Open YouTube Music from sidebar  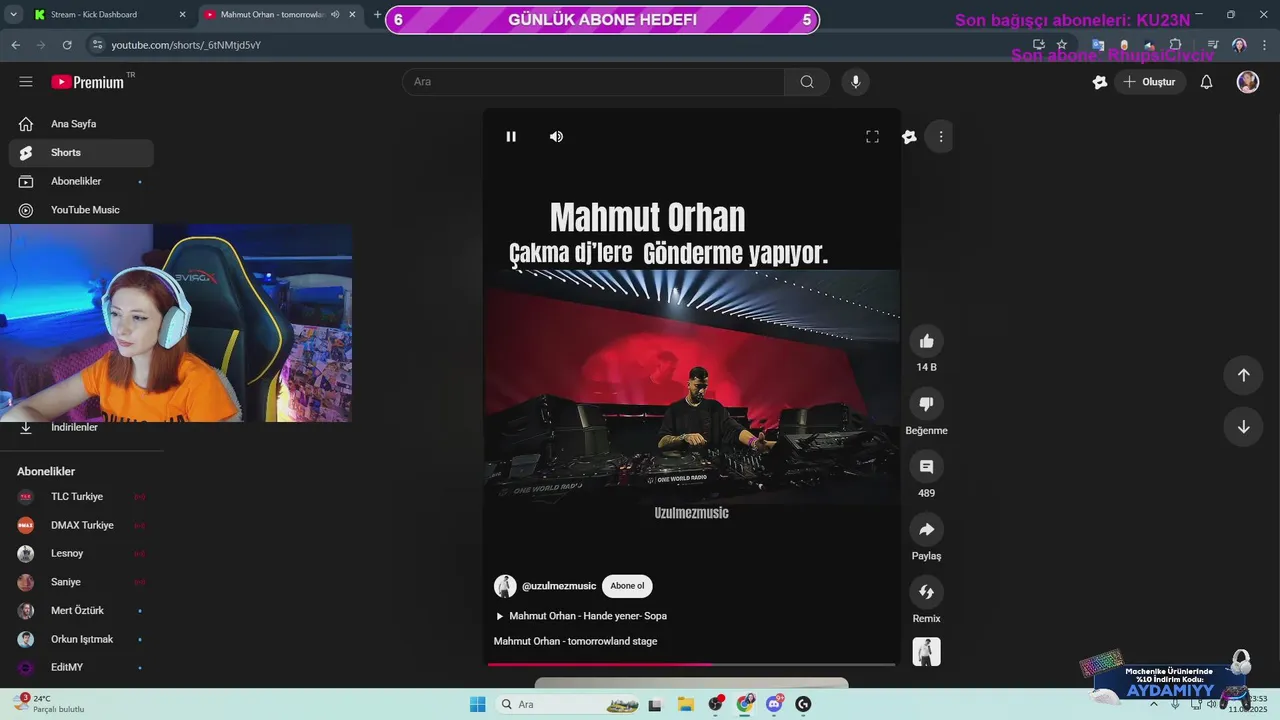[81, 210]
